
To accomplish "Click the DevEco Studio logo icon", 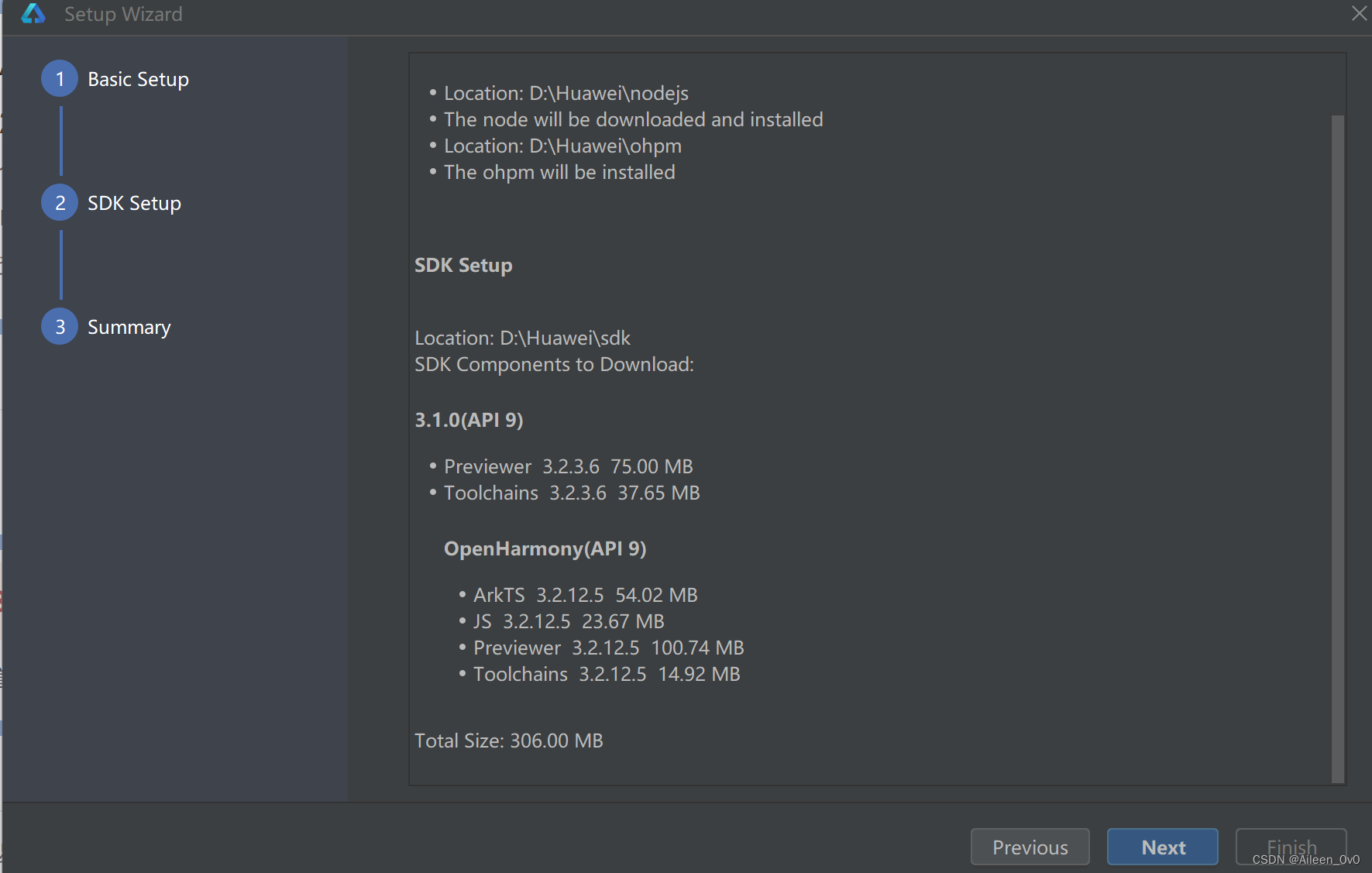I will pos(33,14).
